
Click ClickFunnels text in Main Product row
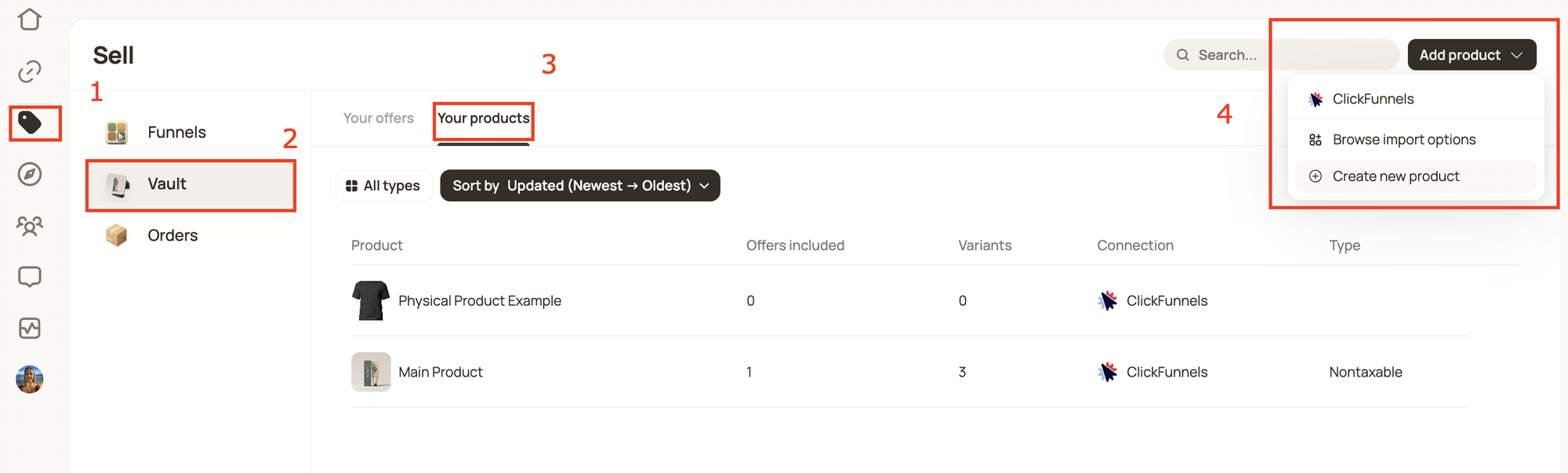[1167, 373]
